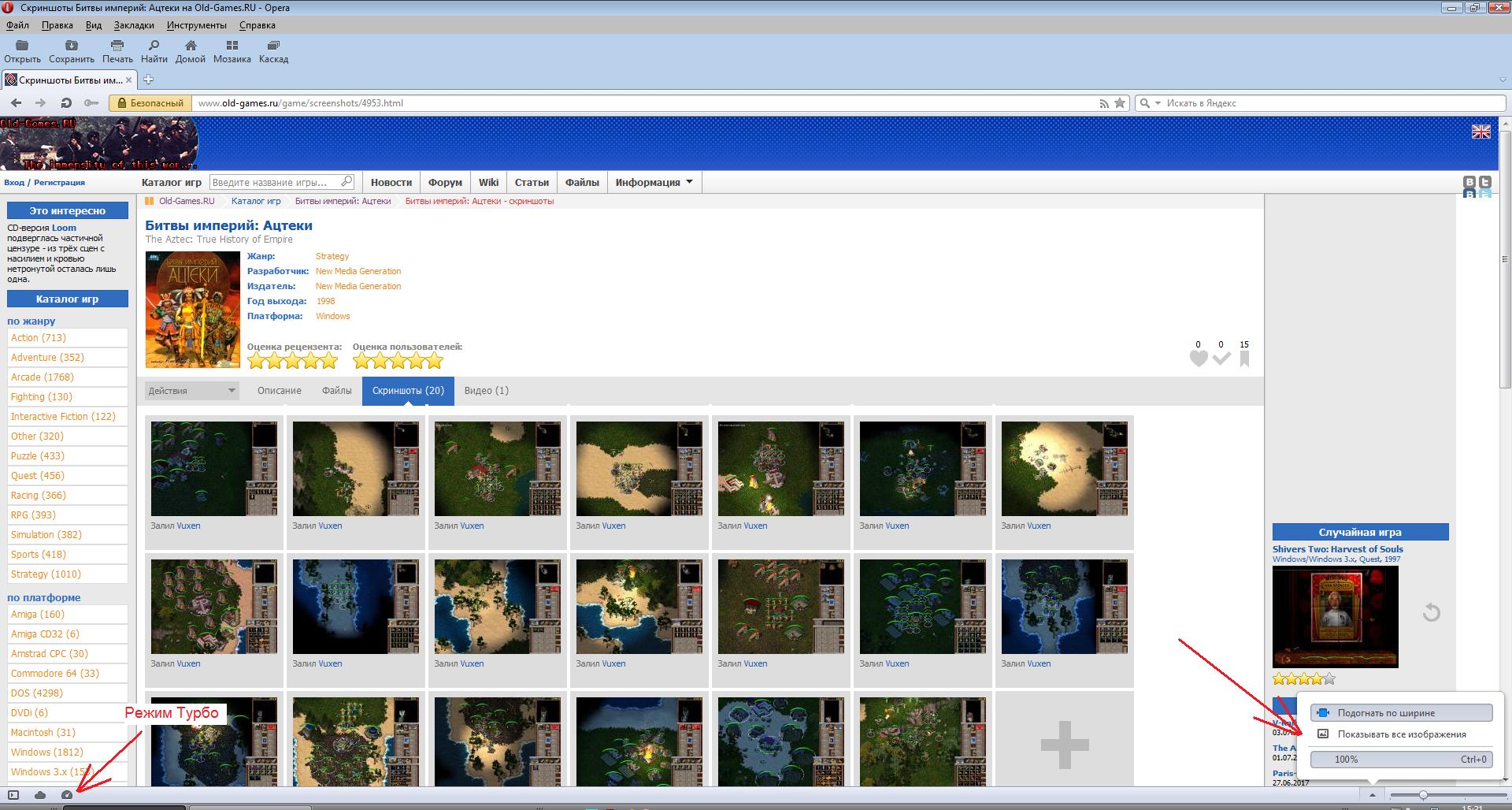Open the Закладки menu

(134, 25)
